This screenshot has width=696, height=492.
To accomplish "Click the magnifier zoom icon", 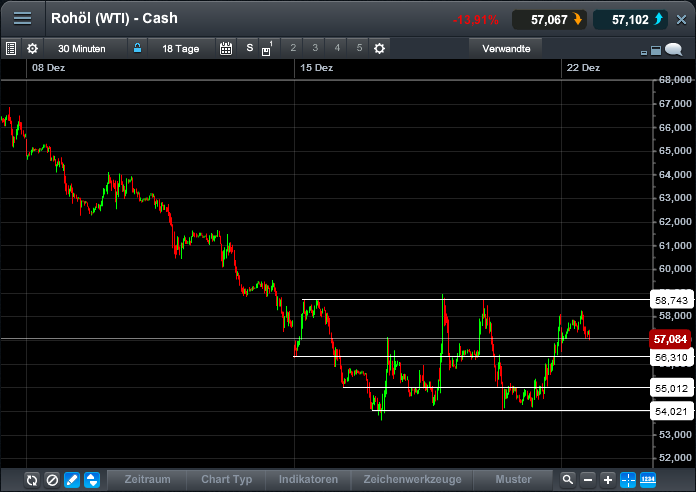I will [x=568, y=480].
